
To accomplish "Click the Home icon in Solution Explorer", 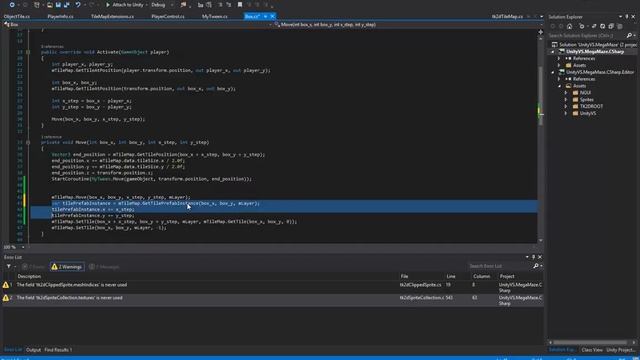I will [569, 26].
